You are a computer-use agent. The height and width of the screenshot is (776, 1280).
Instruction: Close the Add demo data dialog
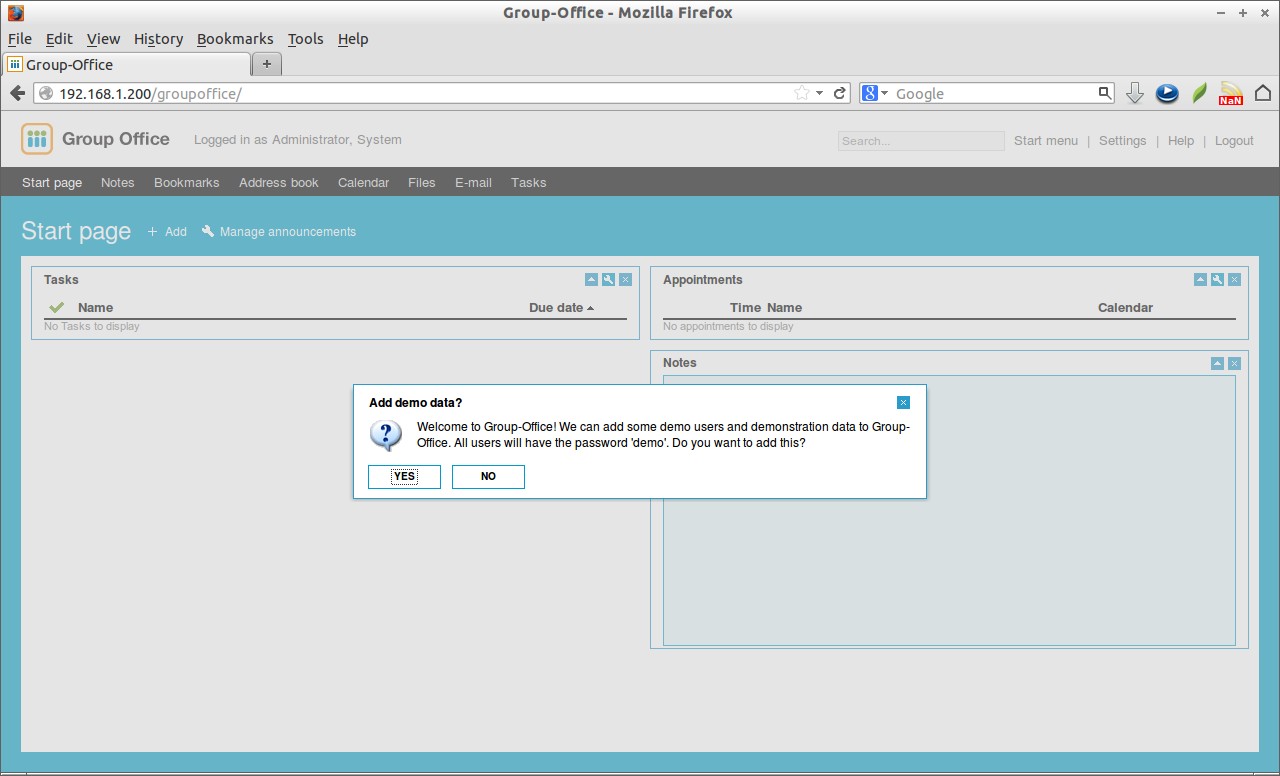pos(903,403)
